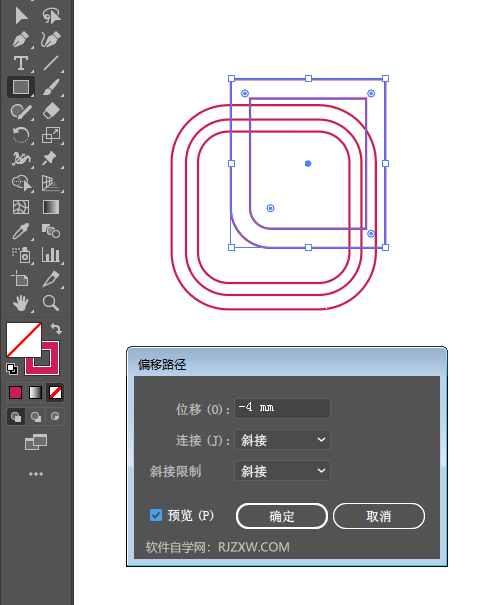Select the Rectangle tool

(x=21, y=87)
